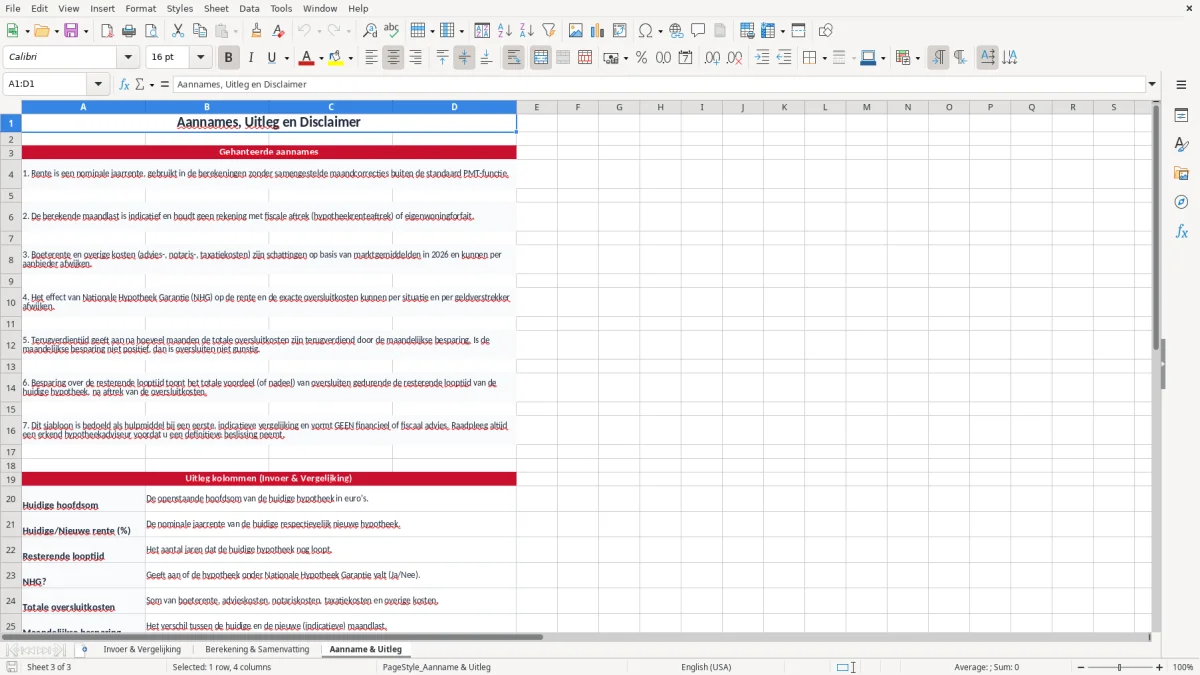This screenshot has width=1200, height=675.
Task: Insert a comment
Action: click(x=698, y=31)
